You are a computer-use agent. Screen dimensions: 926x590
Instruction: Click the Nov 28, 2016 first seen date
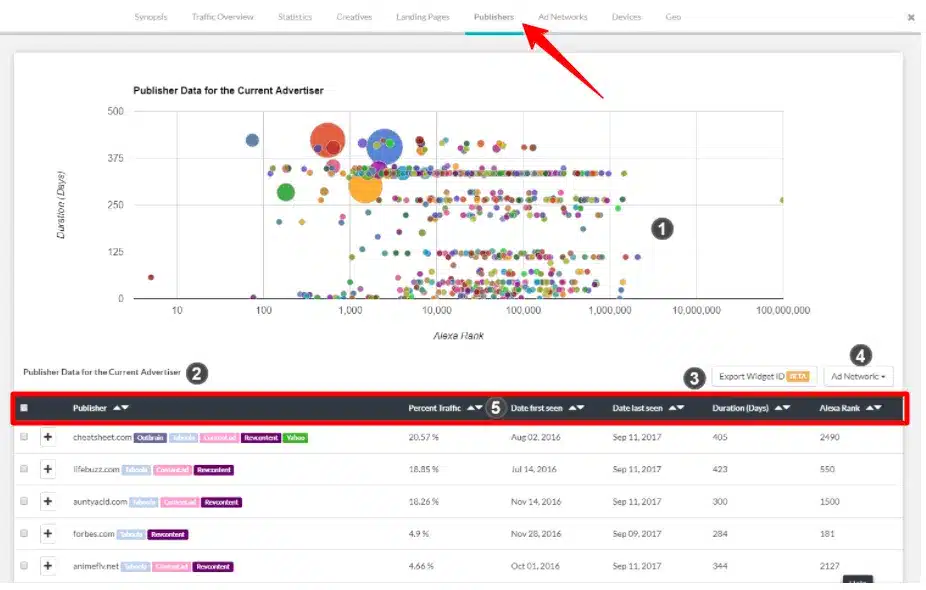(x=536, y=533)
